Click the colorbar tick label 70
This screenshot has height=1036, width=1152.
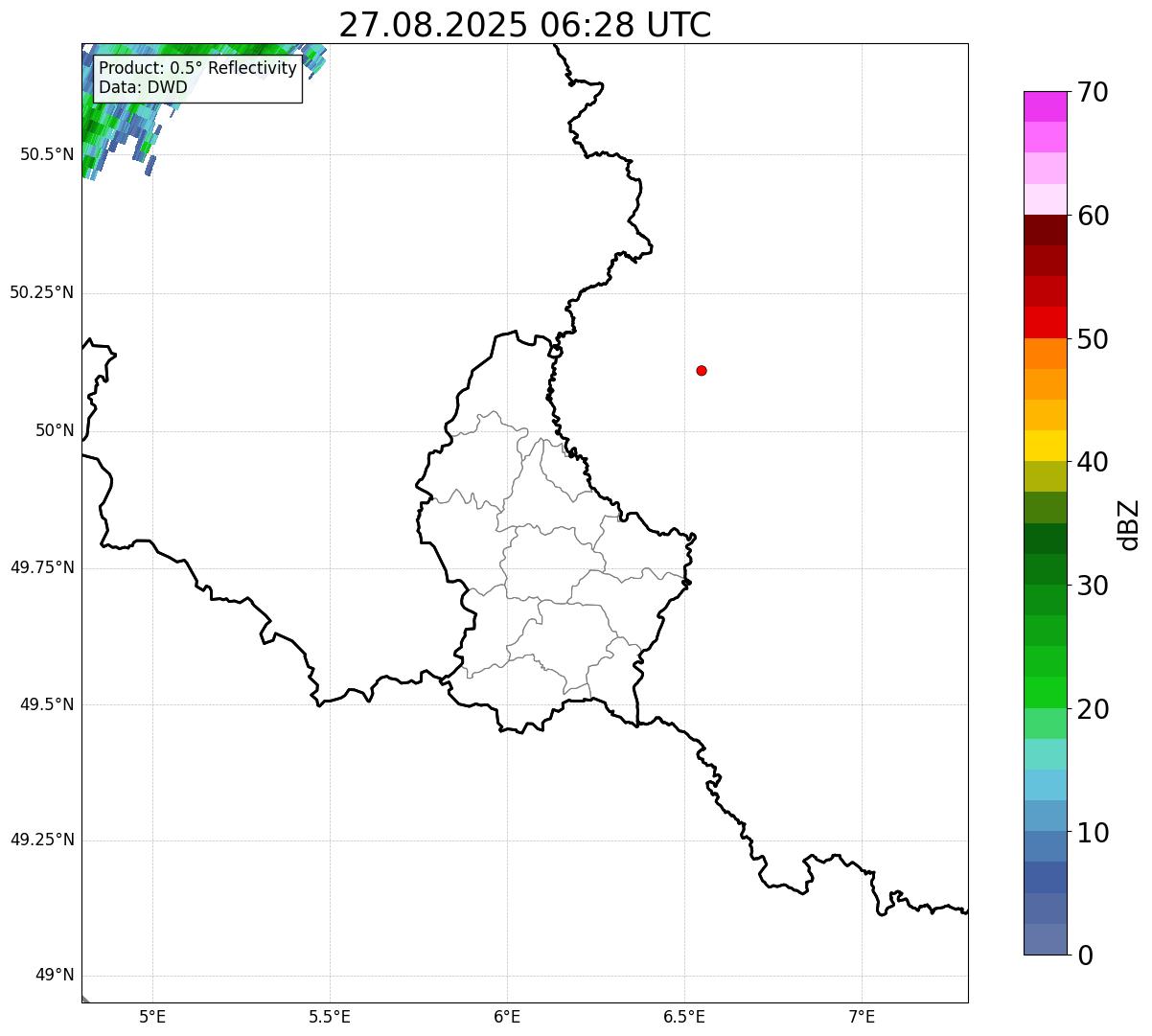point(1093,92)
